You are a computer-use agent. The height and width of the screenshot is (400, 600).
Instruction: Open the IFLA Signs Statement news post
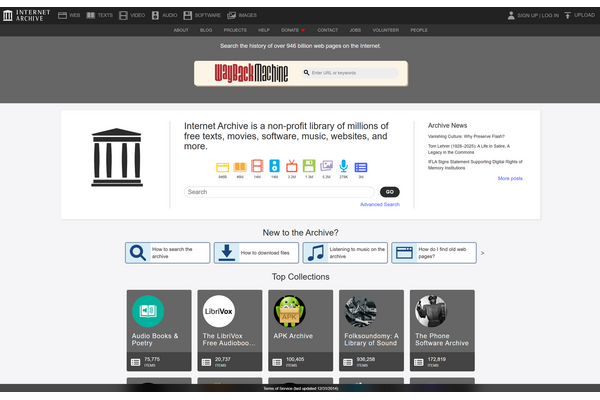475,165
